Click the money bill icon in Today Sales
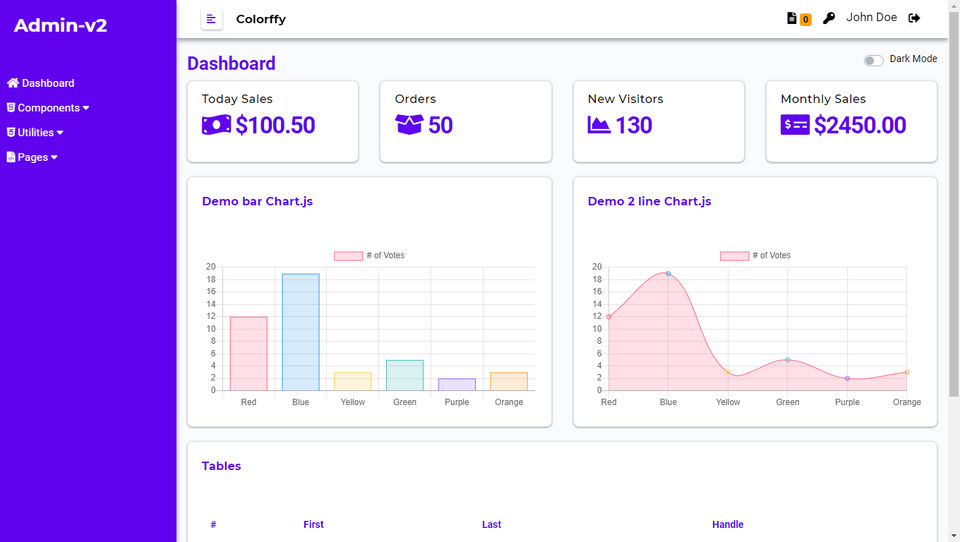 click(x=216, y=125)
